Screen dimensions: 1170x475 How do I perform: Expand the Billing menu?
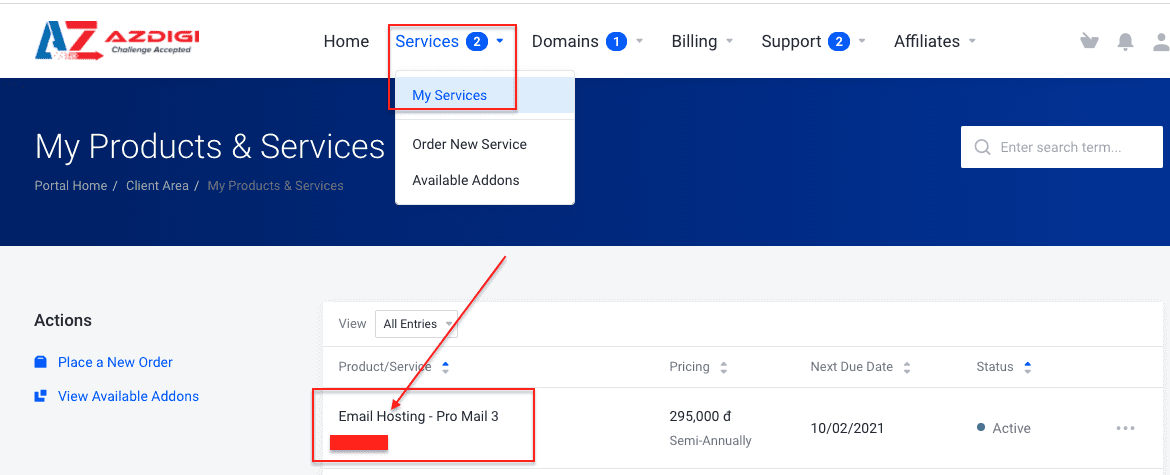point(702,41)
